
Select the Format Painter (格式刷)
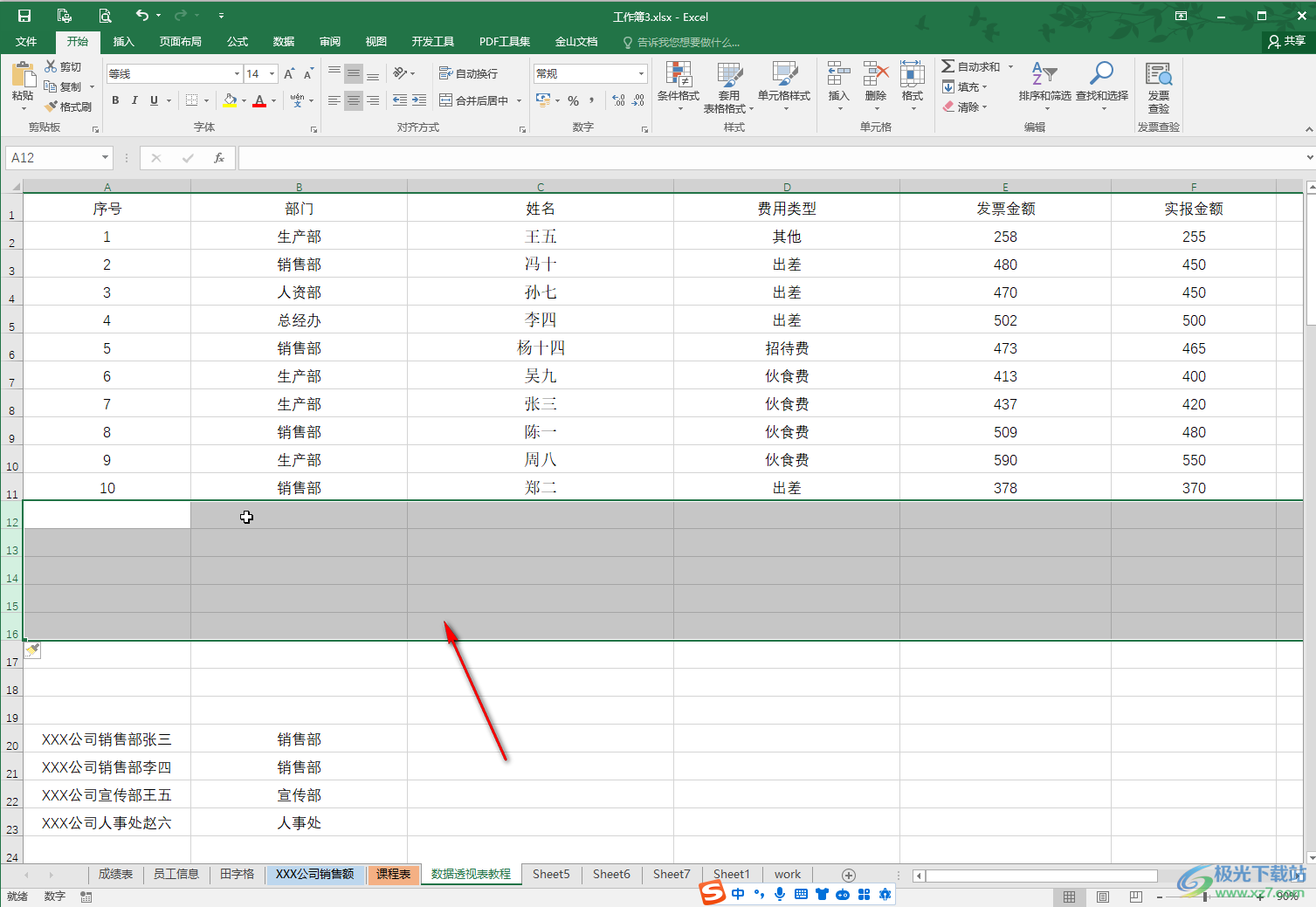coord(68,107)
